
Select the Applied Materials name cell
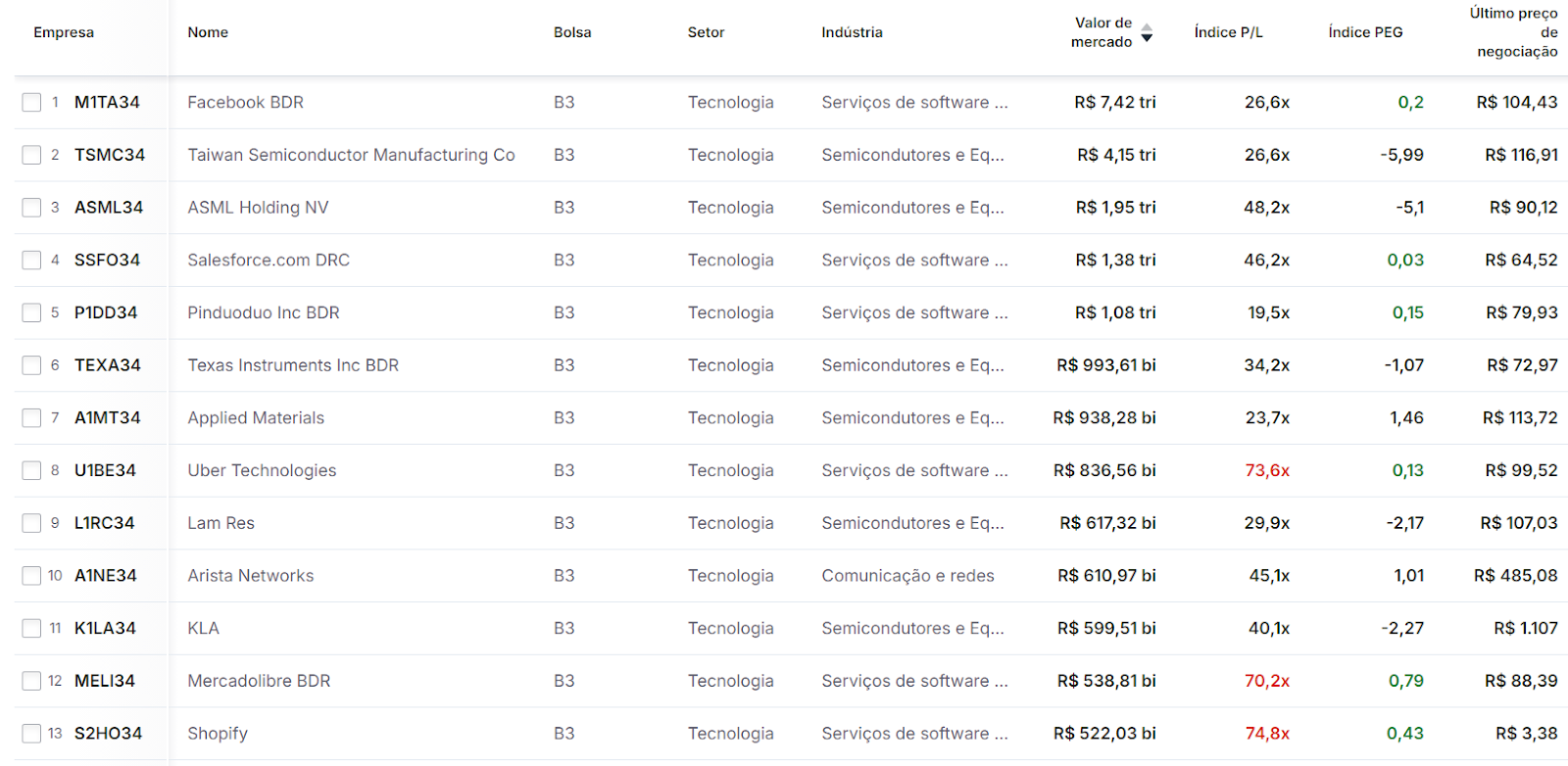click(256, 417)
